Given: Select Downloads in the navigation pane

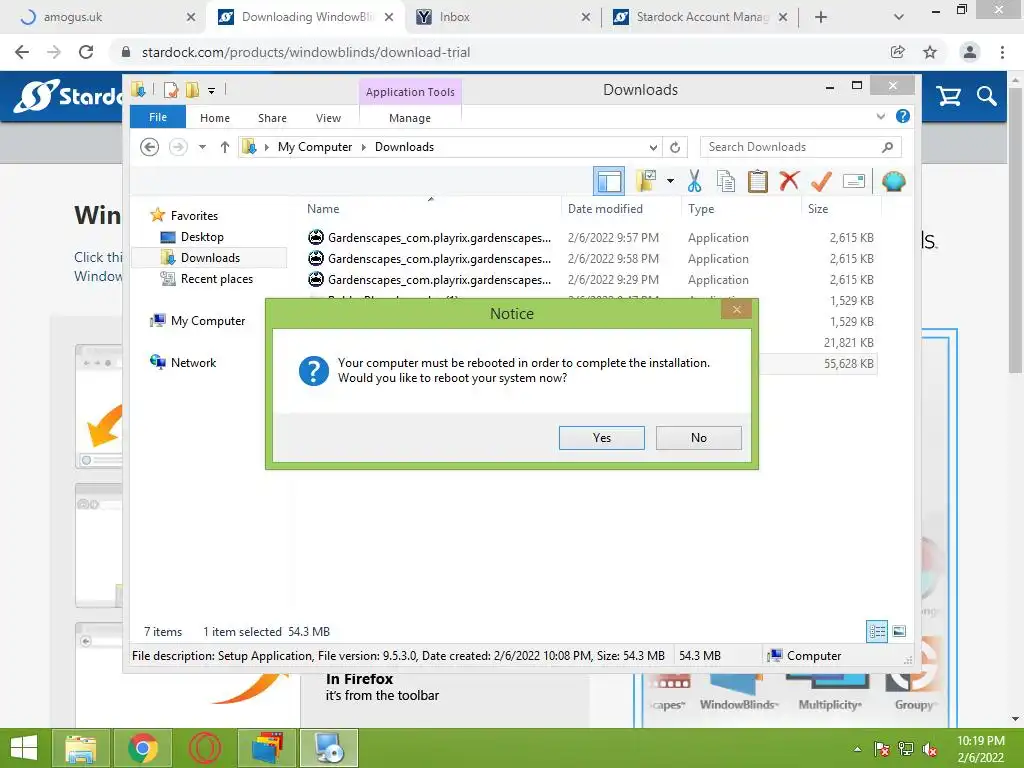Looking at the screenshot, I should coord(210,258).
